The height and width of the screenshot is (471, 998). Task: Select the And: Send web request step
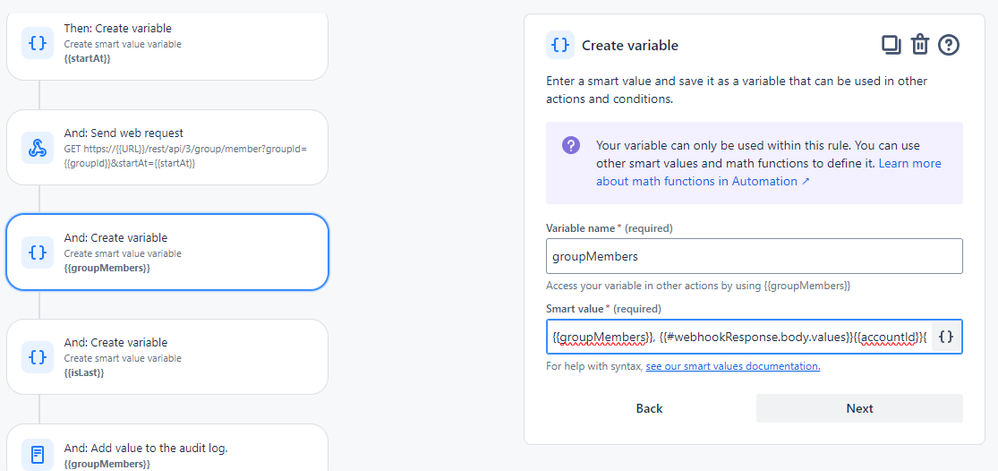coord(167,148)
